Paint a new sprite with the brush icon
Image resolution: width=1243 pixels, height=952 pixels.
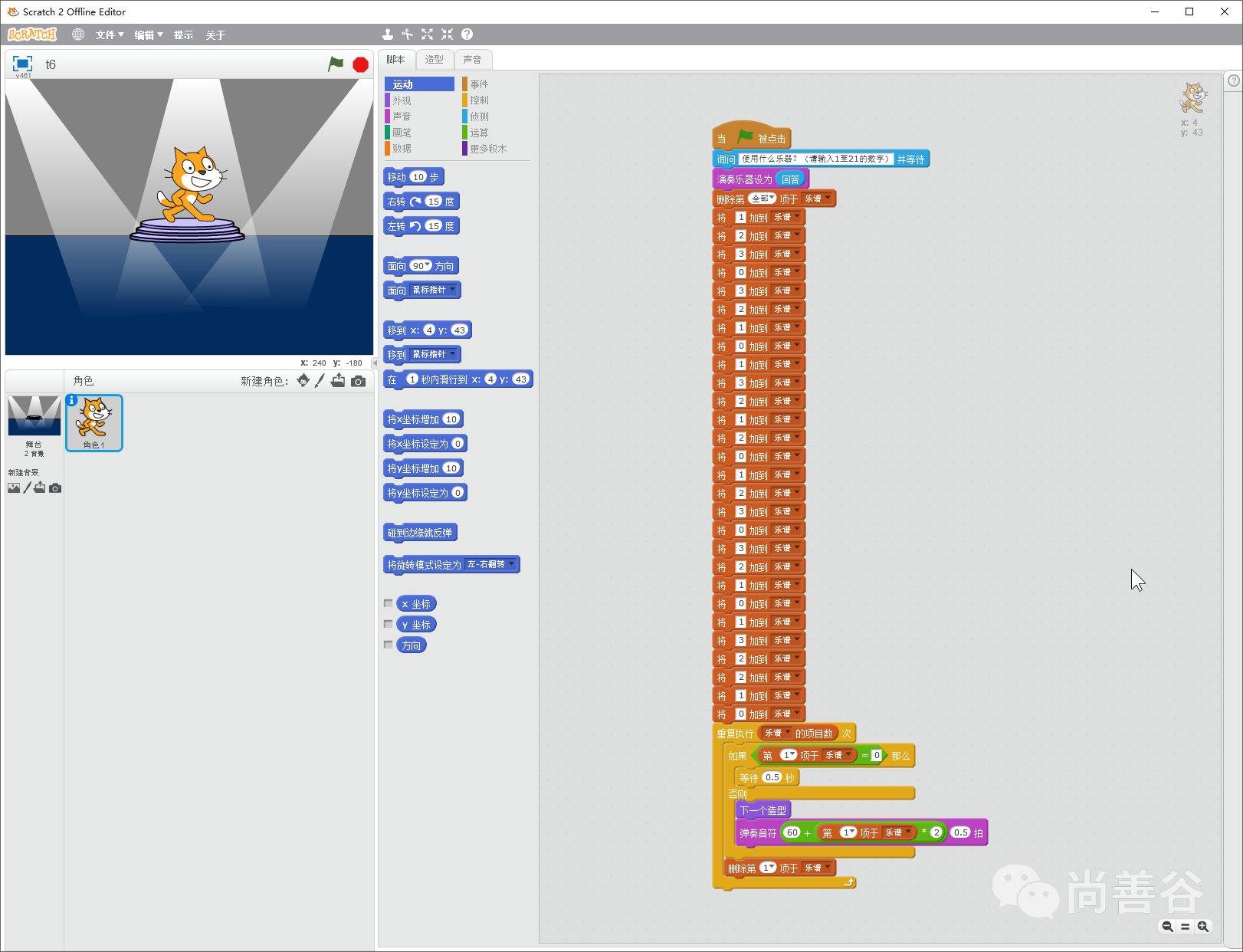point(320,381)
